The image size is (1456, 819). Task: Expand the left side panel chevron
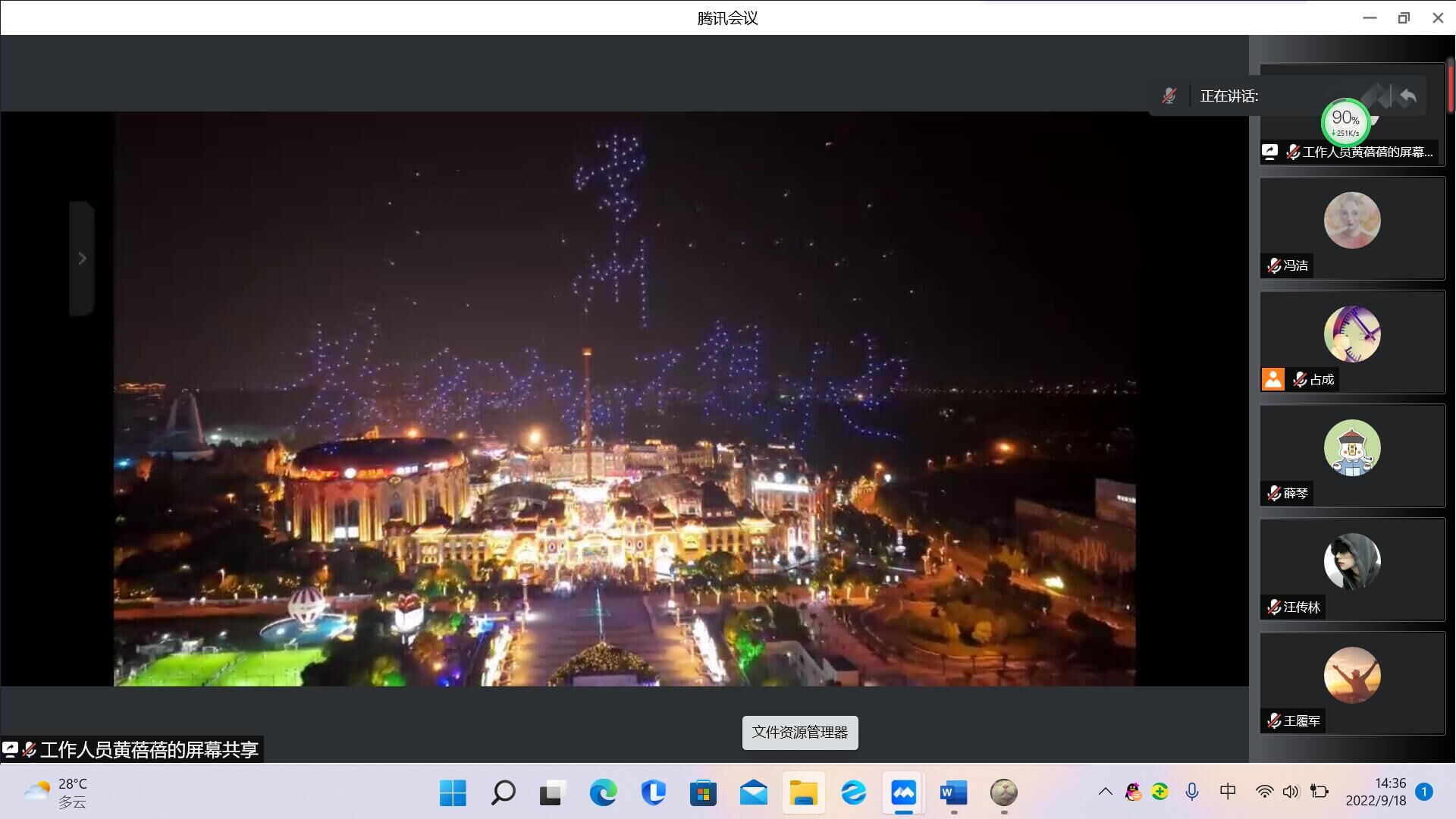[82, 259]
